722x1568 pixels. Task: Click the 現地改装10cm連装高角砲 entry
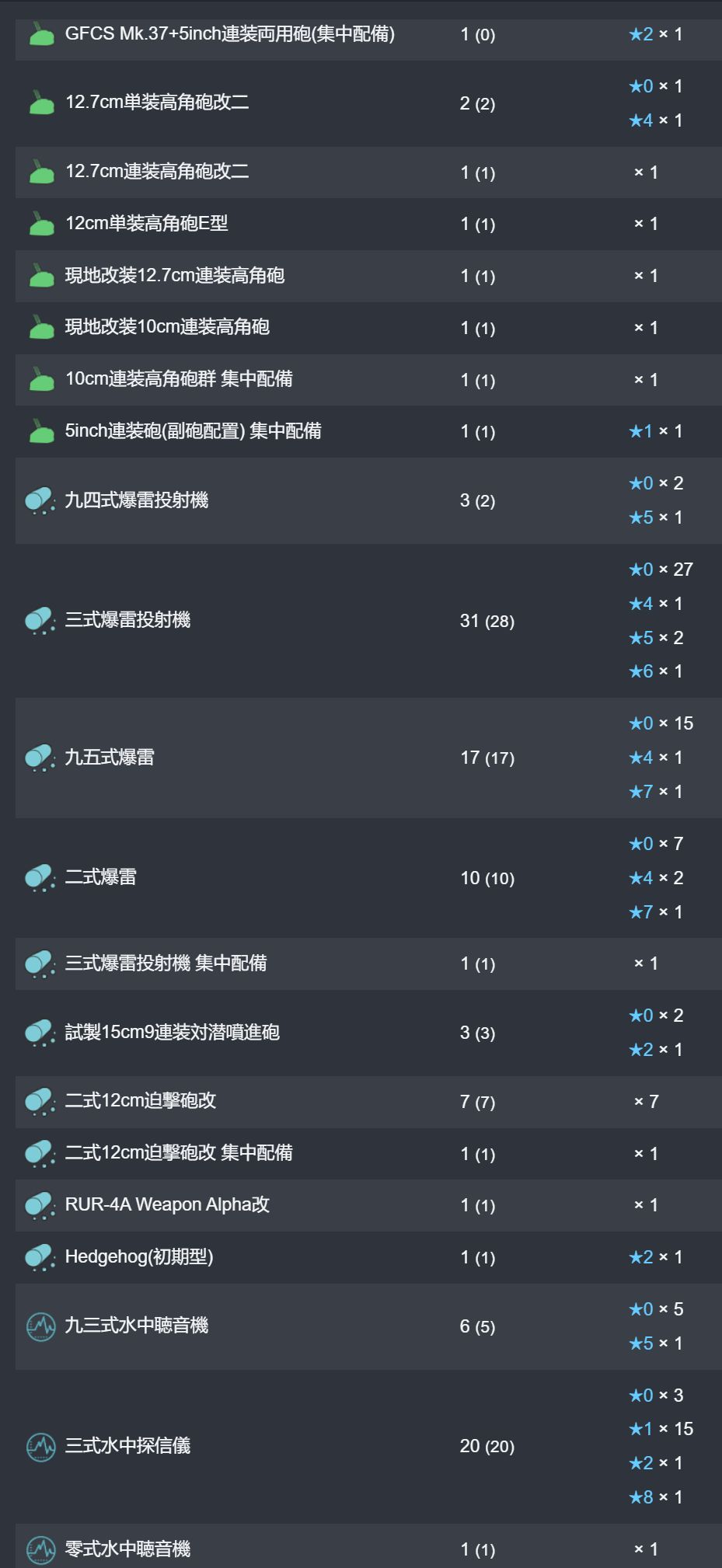point(167,327)
